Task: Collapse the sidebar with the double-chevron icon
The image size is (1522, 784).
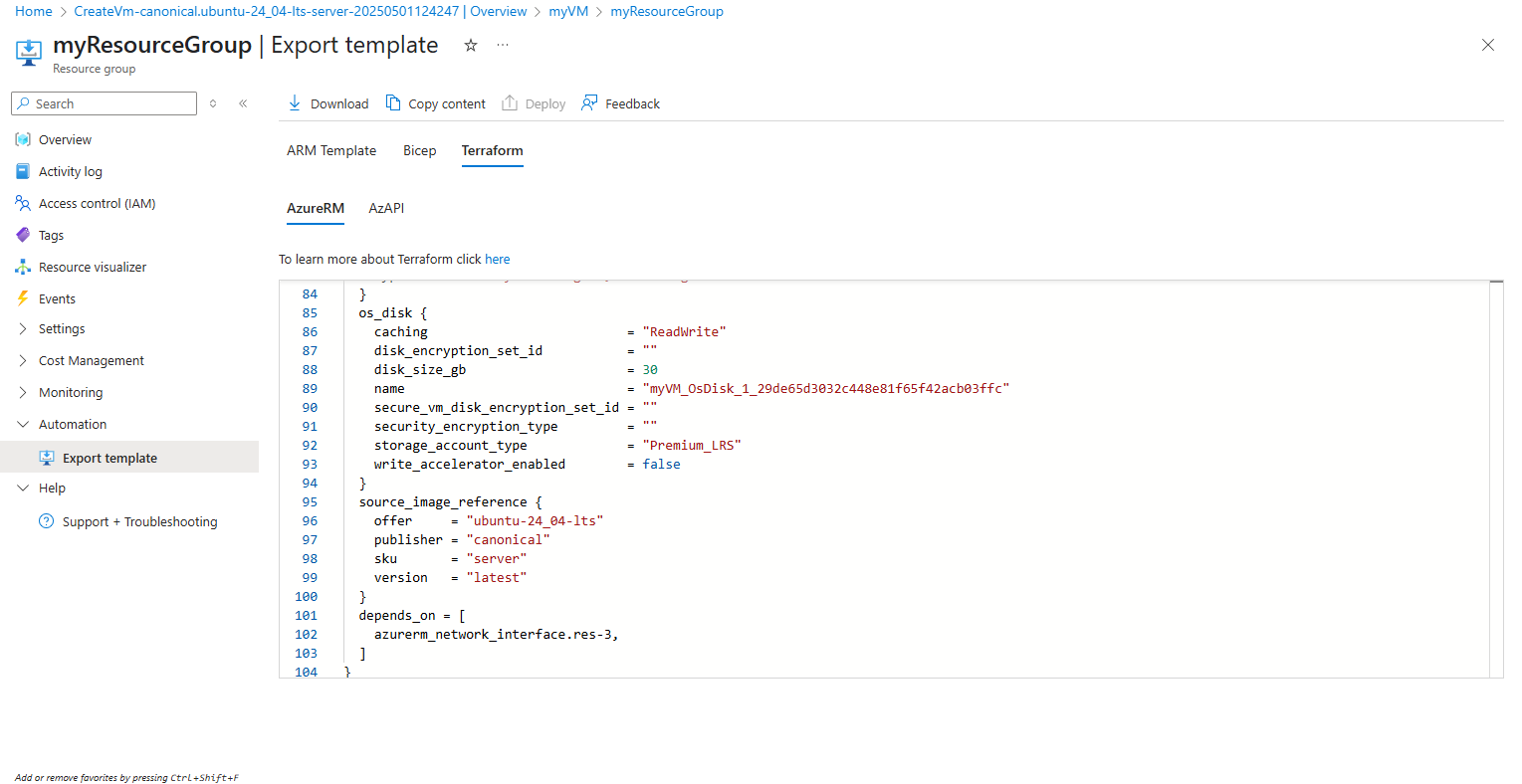Action: (243, 102)
